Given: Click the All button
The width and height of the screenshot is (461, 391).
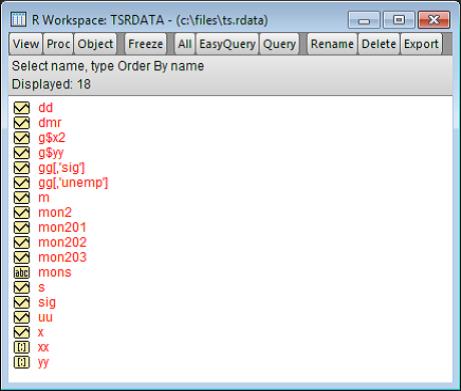Looking at the screenshot, I should [185, 44].
